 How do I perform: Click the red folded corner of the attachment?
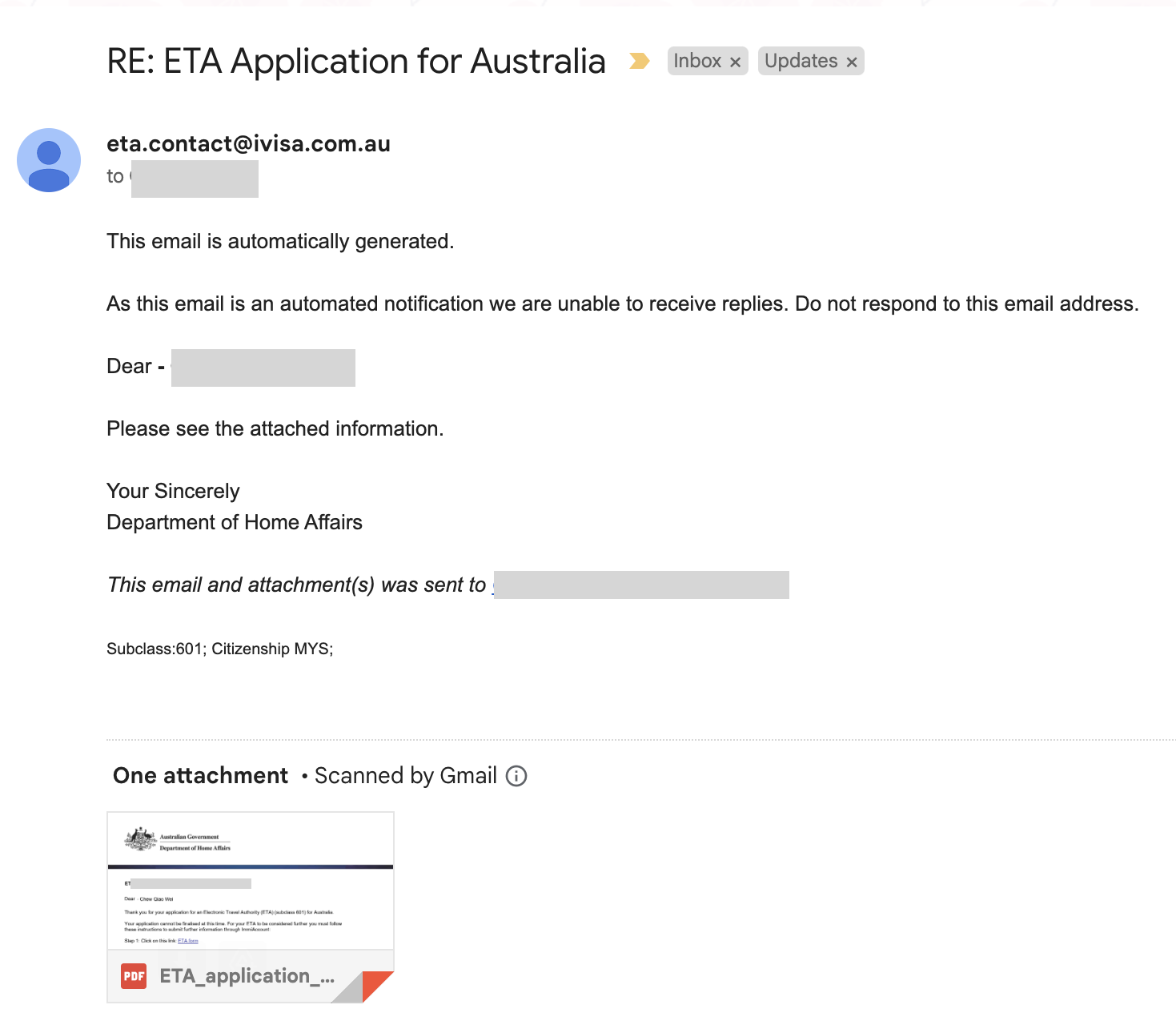pos(375,984)
